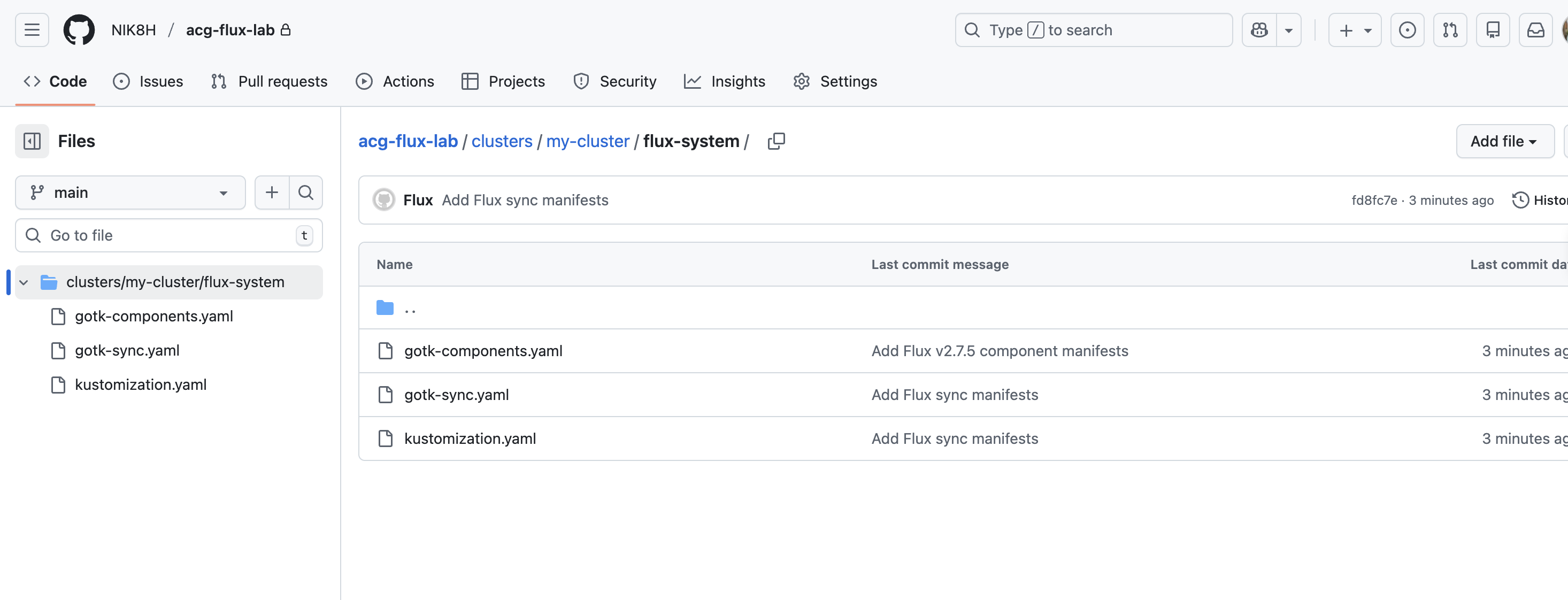Open the my-cluster breadcrumb link

[x=587, y=141]
